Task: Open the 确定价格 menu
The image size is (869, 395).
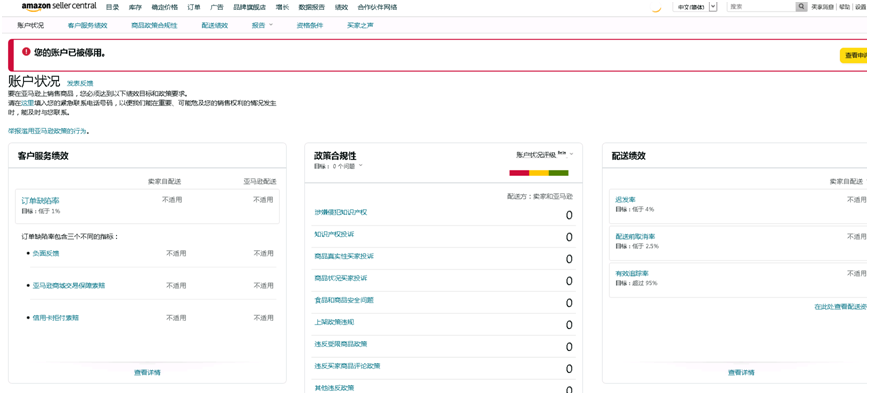Action: click(x=165, y=7)
